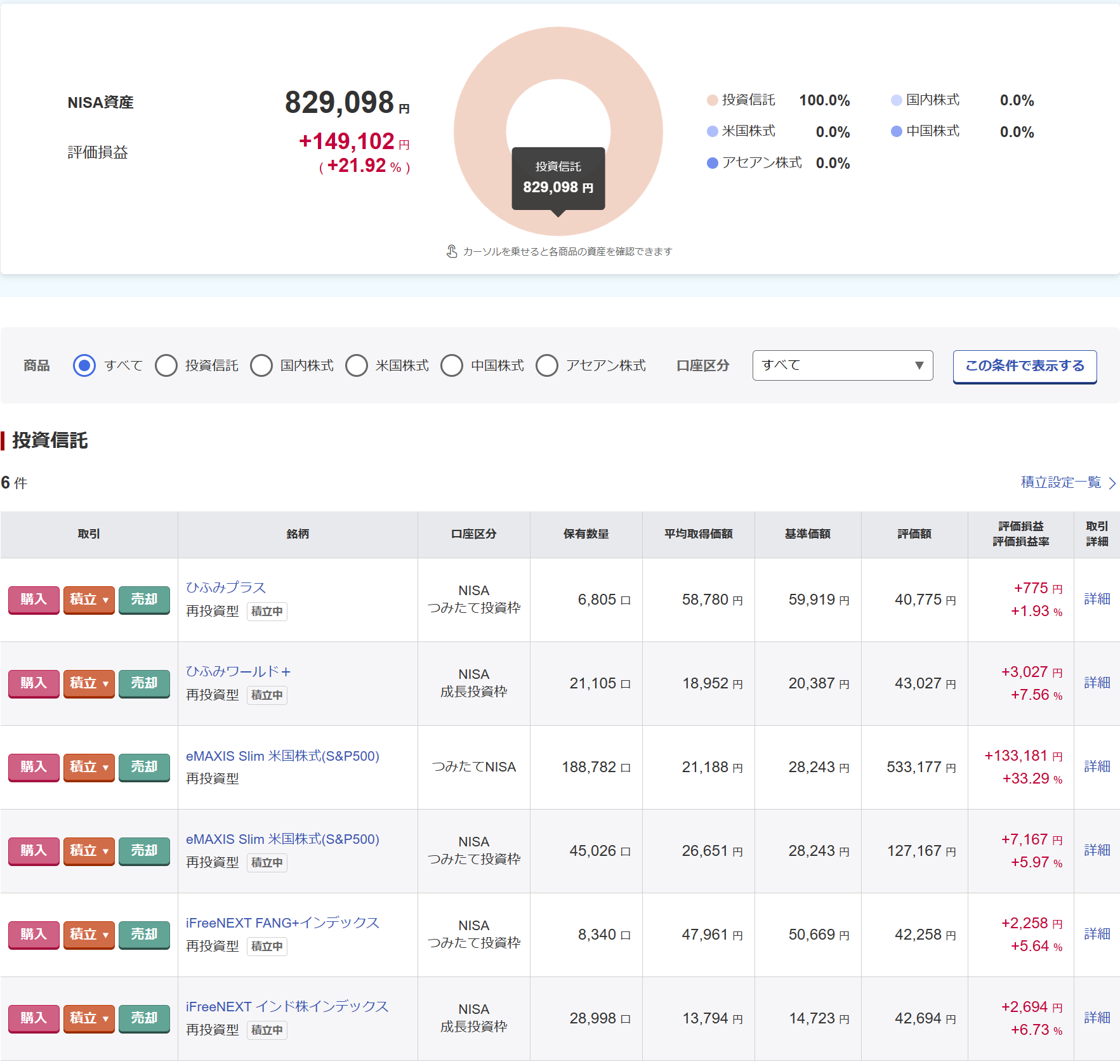Click the アセアン株式 legend dot
1120x1064 pixels.
tap(712, 163)
